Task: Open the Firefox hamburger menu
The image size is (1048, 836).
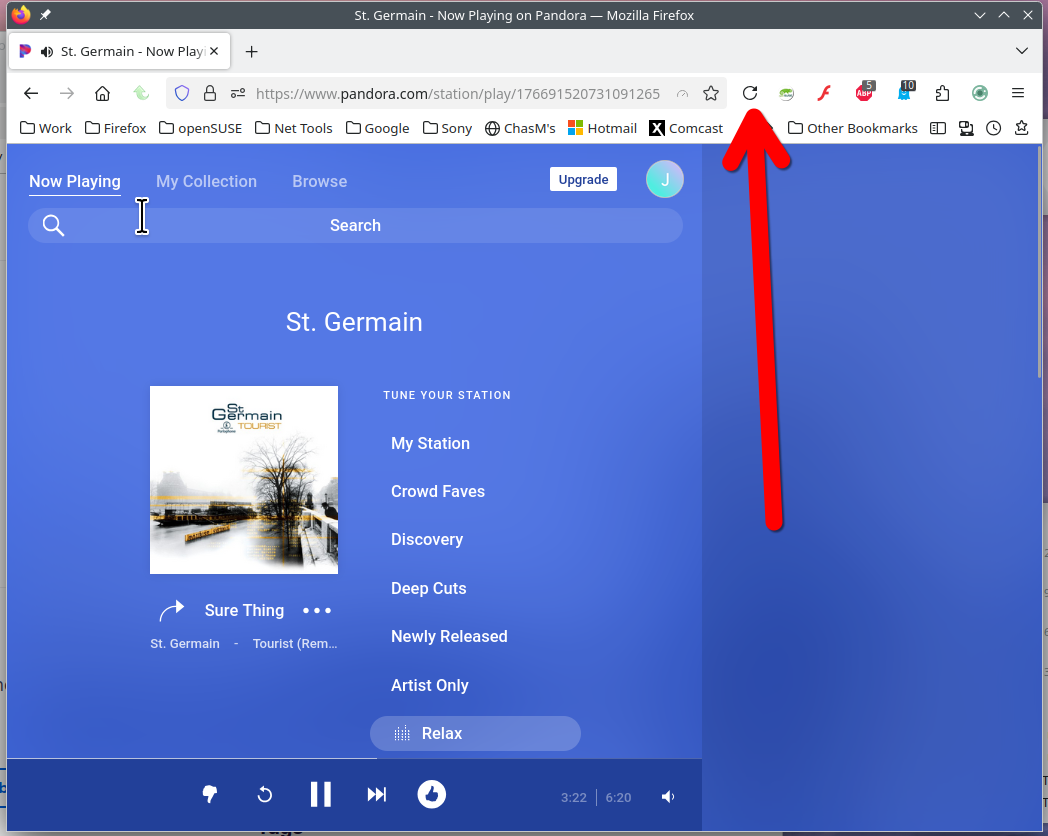Action: (x=1018, y=94)
